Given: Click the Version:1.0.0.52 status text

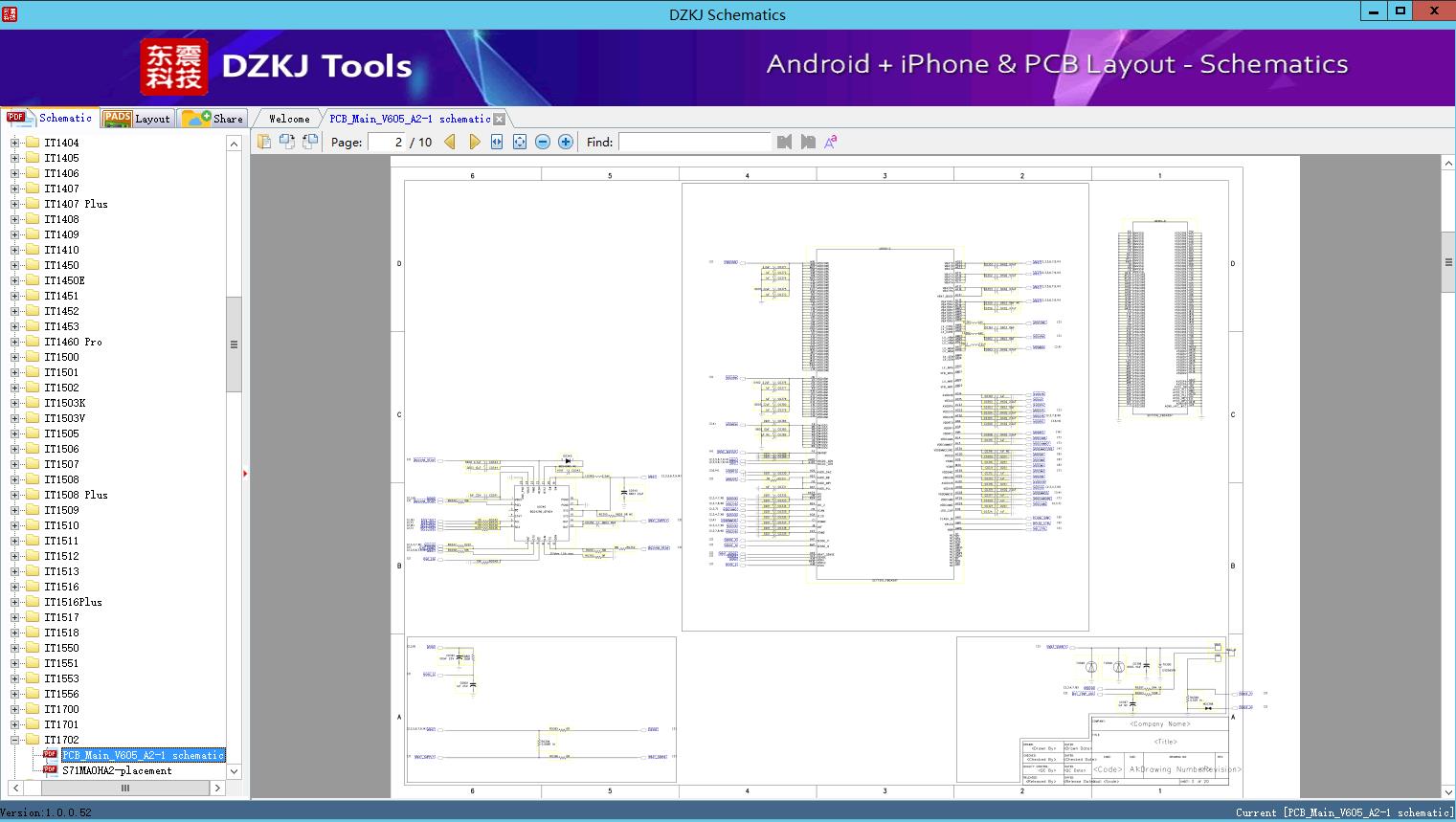Looking at the screenshot, I should (47, 812).
